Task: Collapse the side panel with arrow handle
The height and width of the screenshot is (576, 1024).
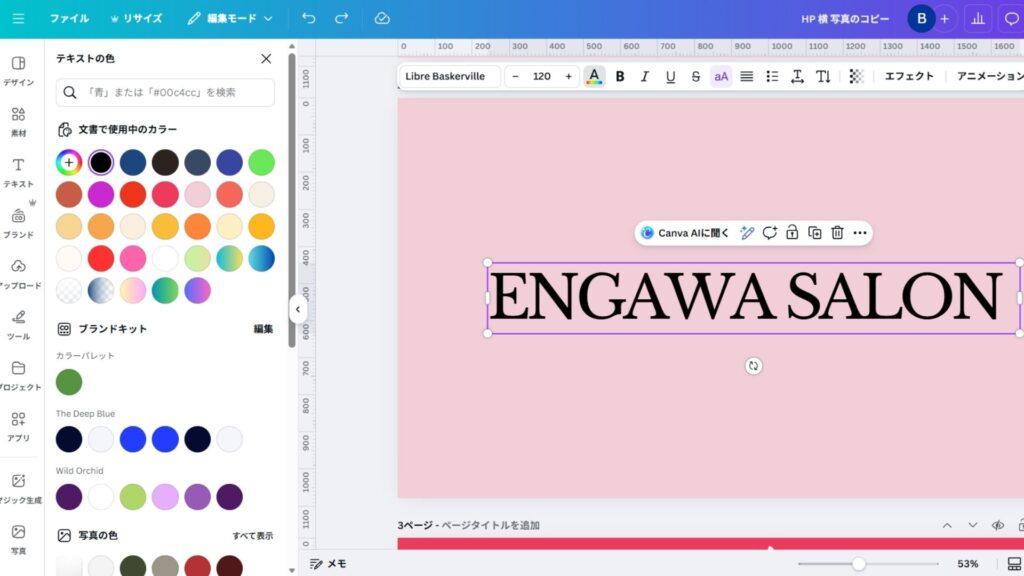Action: coord(297,310)
